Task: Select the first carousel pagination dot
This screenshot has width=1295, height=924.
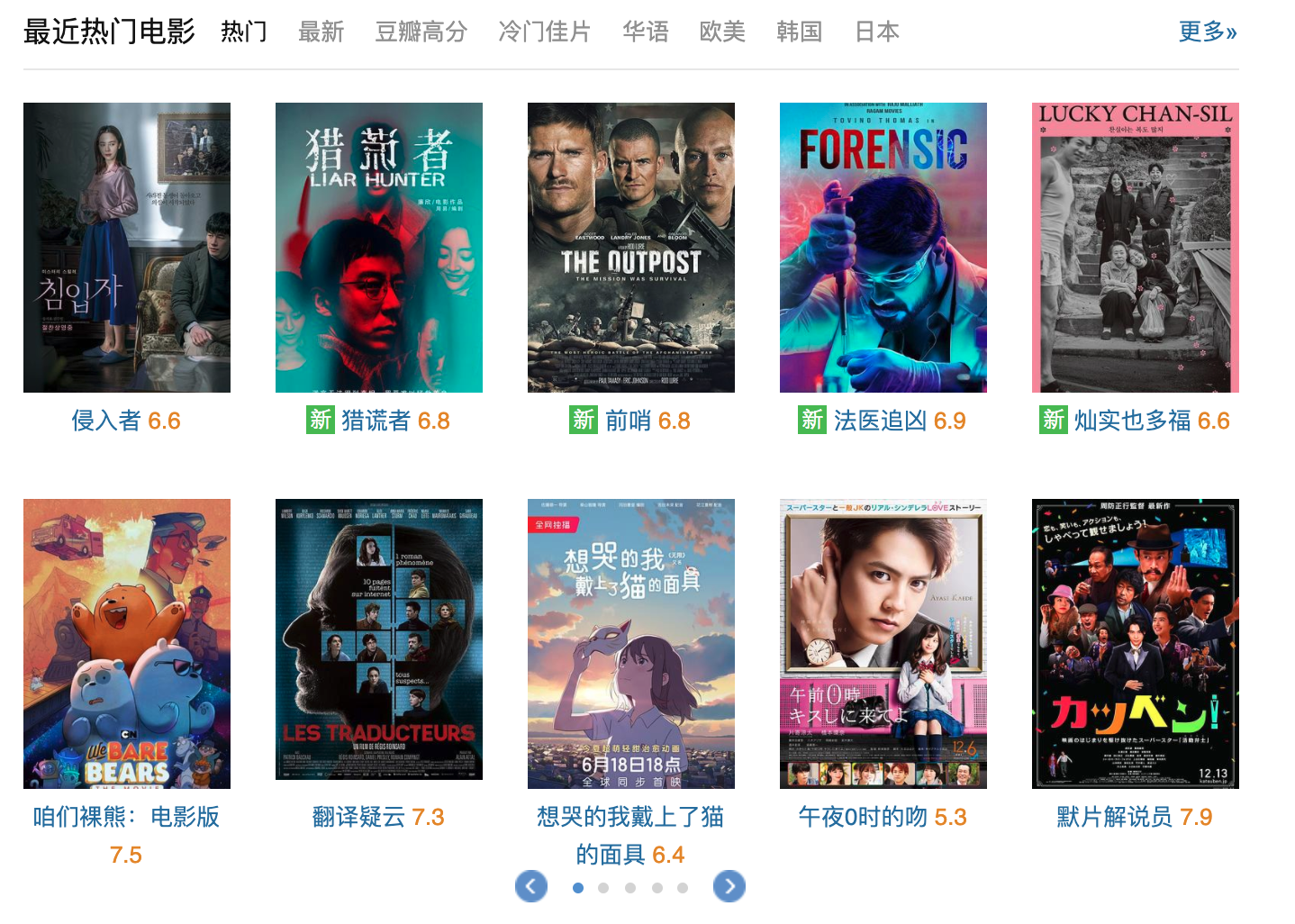Action: point(578,888)
